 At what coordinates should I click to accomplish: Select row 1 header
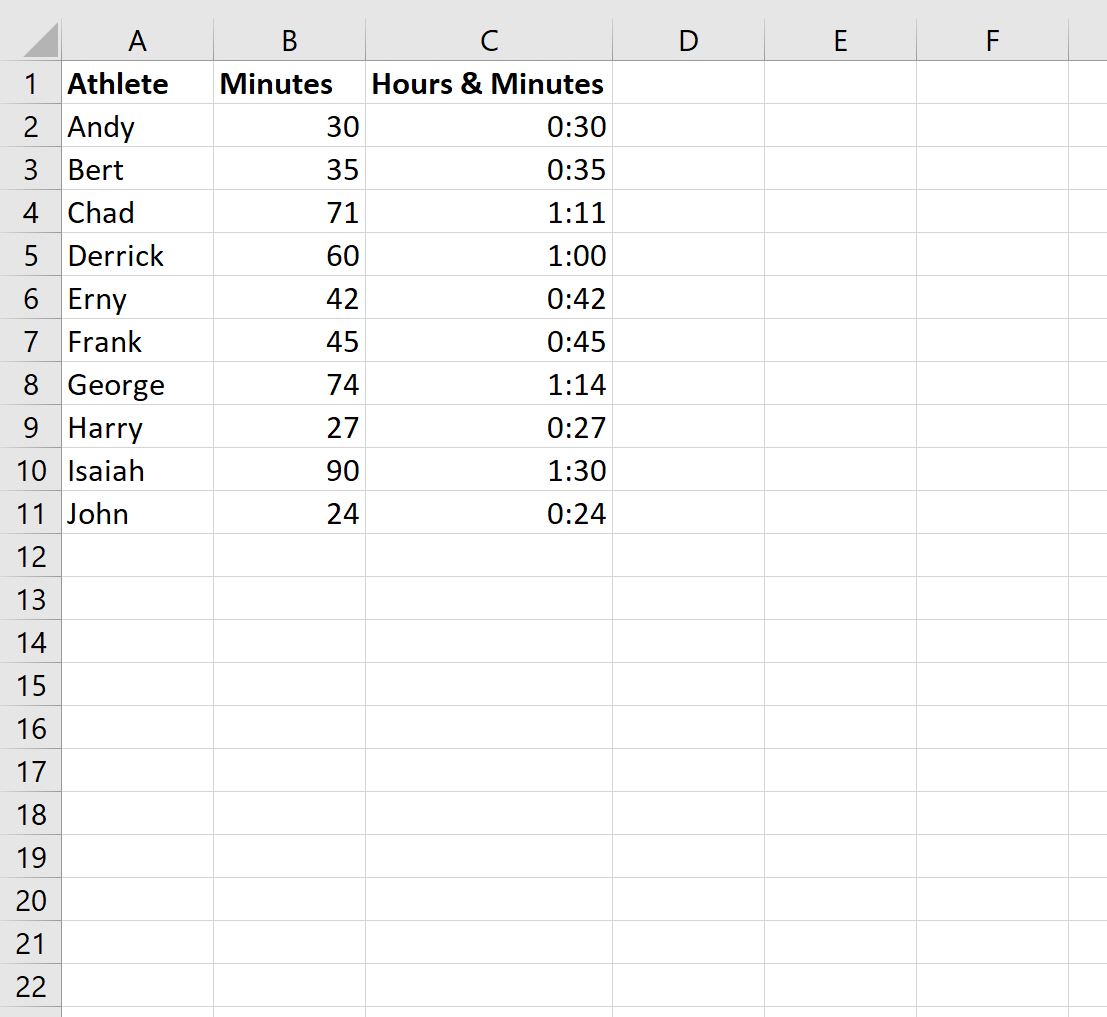[x=30, y=84]
